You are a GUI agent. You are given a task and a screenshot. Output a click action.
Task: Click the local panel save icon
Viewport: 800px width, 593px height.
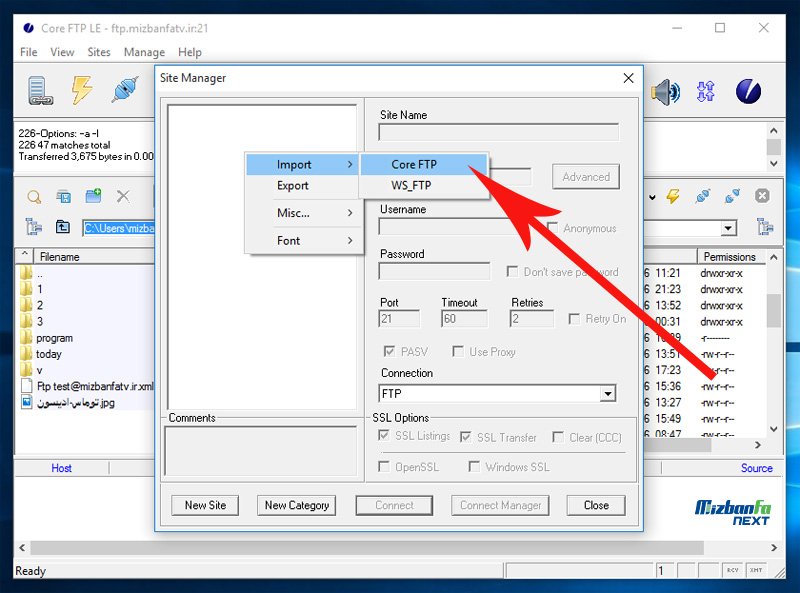click(64, 196)
